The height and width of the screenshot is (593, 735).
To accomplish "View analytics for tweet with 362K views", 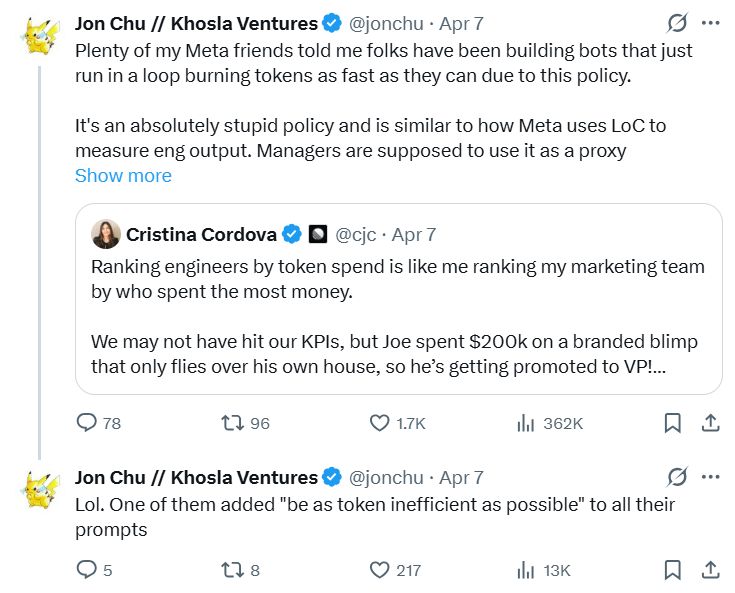I will tap(526, 423).
